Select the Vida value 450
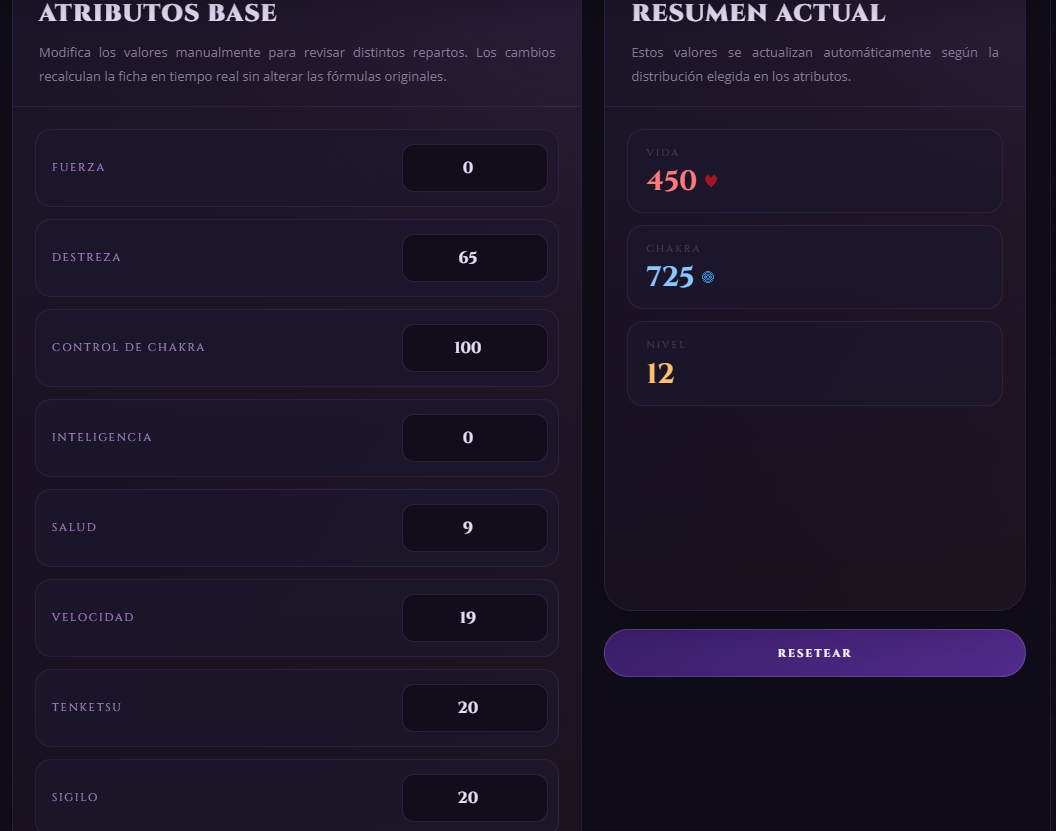1056x831 pixels. [x=671, y=180]
